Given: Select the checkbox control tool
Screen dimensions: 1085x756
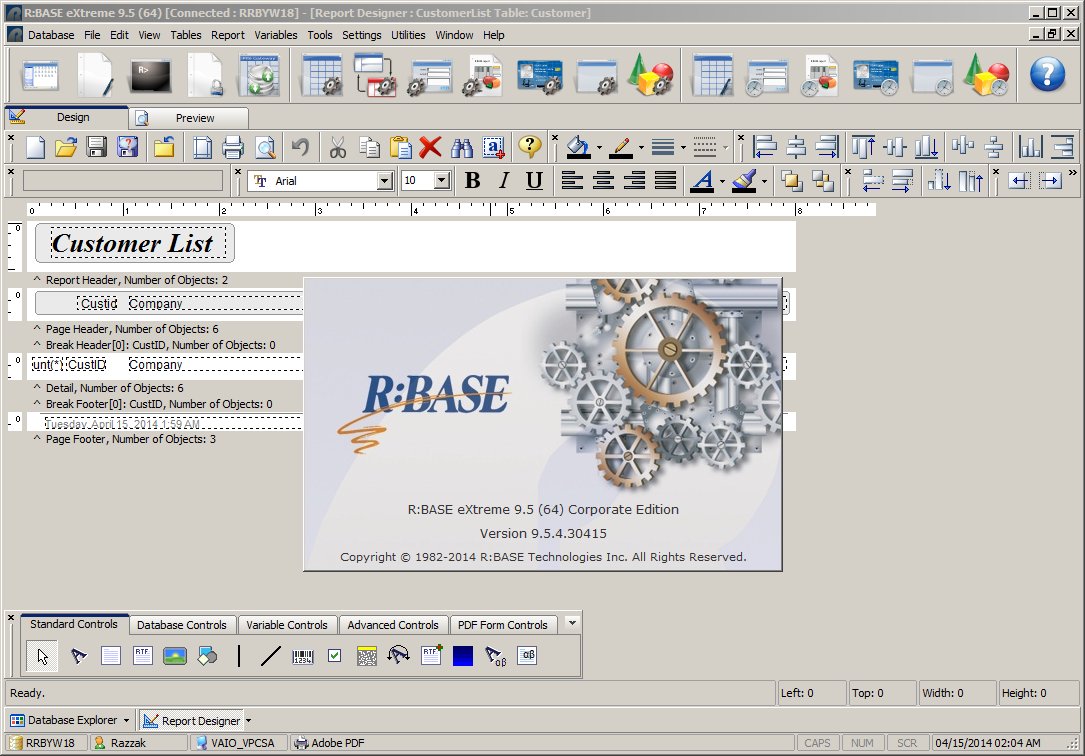Looking at the screenshot, I should 334,656.
